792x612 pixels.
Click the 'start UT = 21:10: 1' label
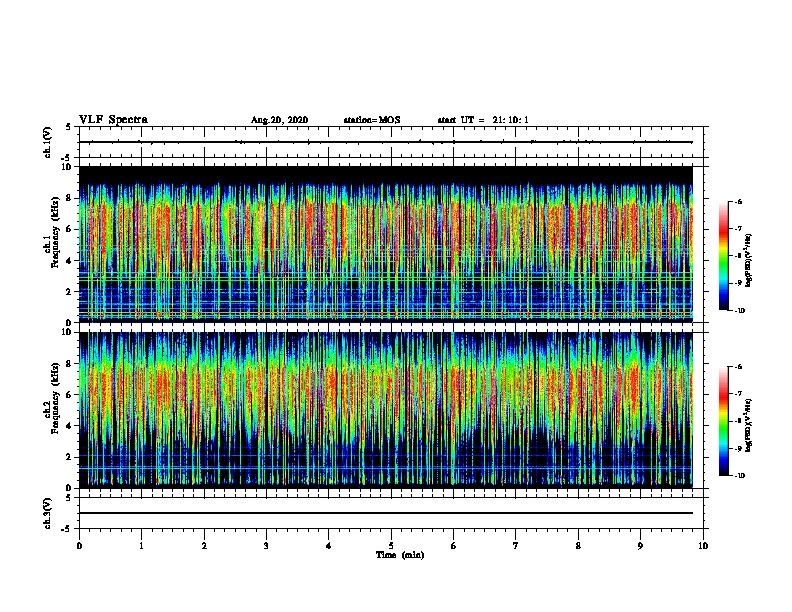(x=483, y=120)
